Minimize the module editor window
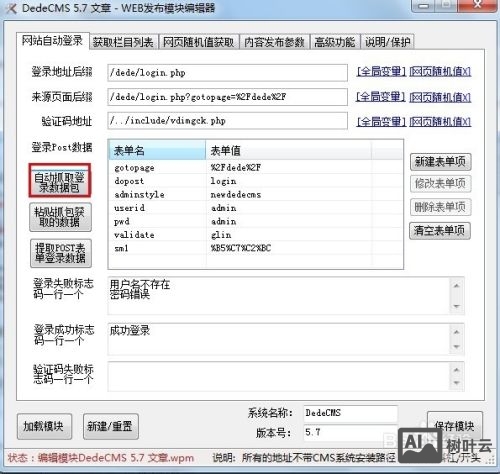Viewport: 500px width, 474px height. click(x=423, y=6)
